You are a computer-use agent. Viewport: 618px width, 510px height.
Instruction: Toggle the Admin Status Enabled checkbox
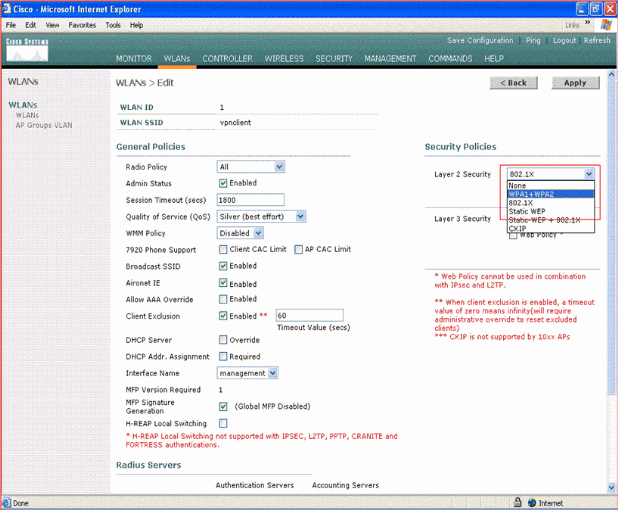pos(223,183)
